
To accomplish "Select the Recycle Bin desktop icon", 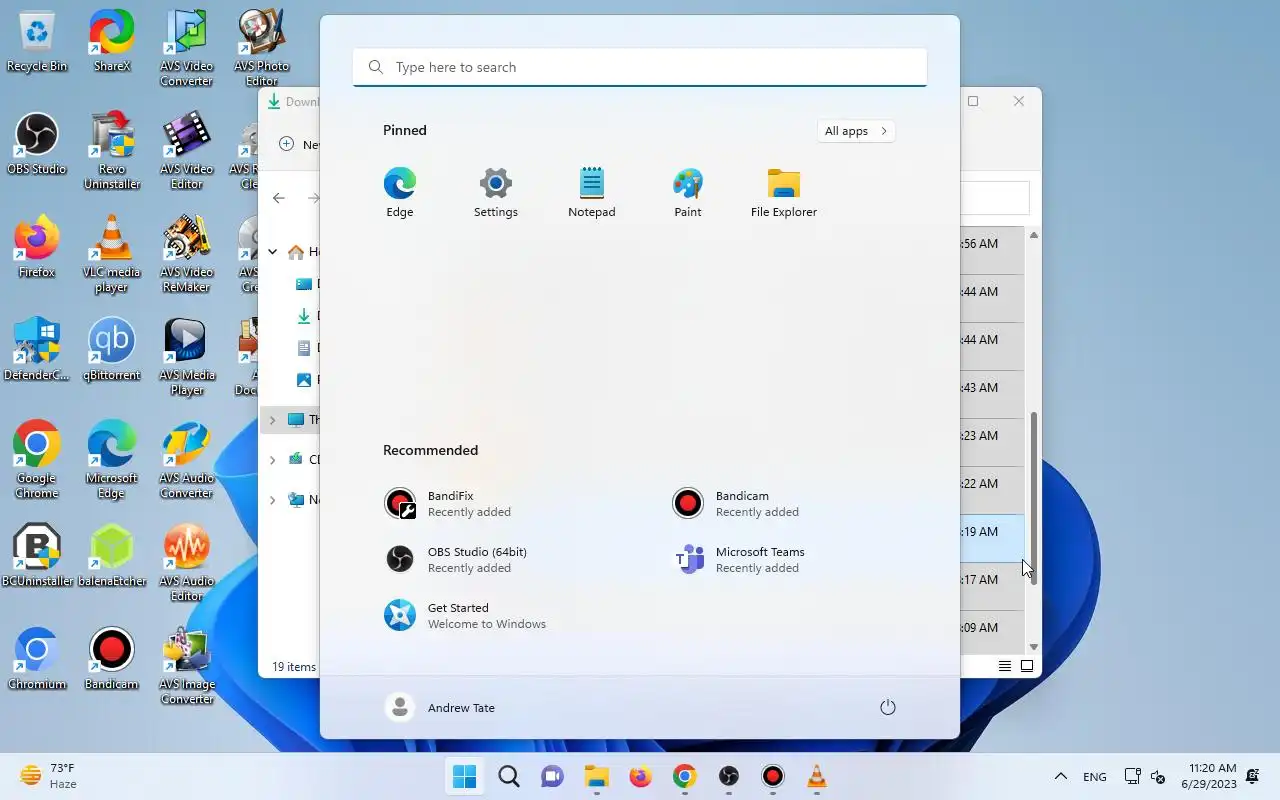I will point(37,43).
